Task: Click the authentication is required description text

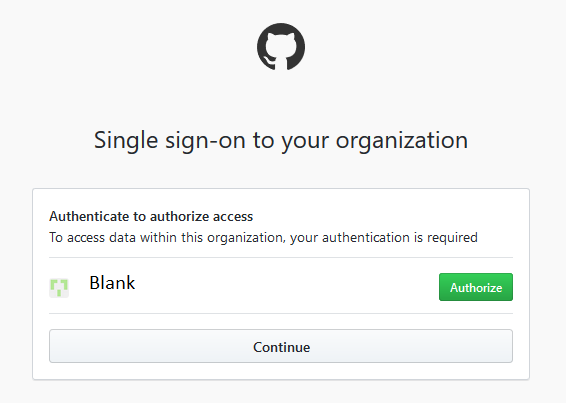Action: [x=263, y=237]
